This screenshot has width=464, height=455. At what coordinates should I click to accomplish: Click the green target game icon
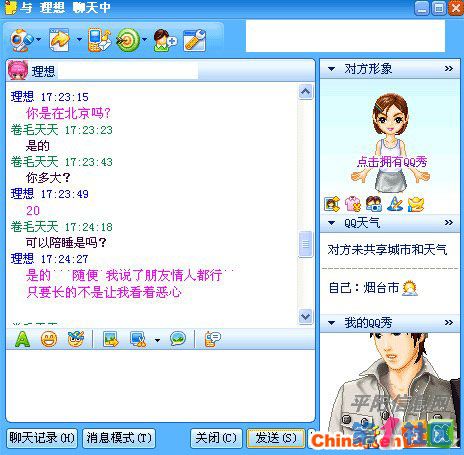click(x=128, y=40)
